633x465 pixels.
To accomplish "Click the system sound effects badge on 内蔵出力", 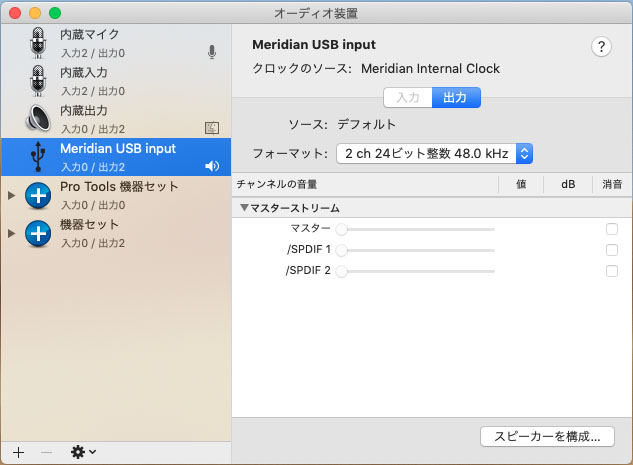I will click(212, 128).
